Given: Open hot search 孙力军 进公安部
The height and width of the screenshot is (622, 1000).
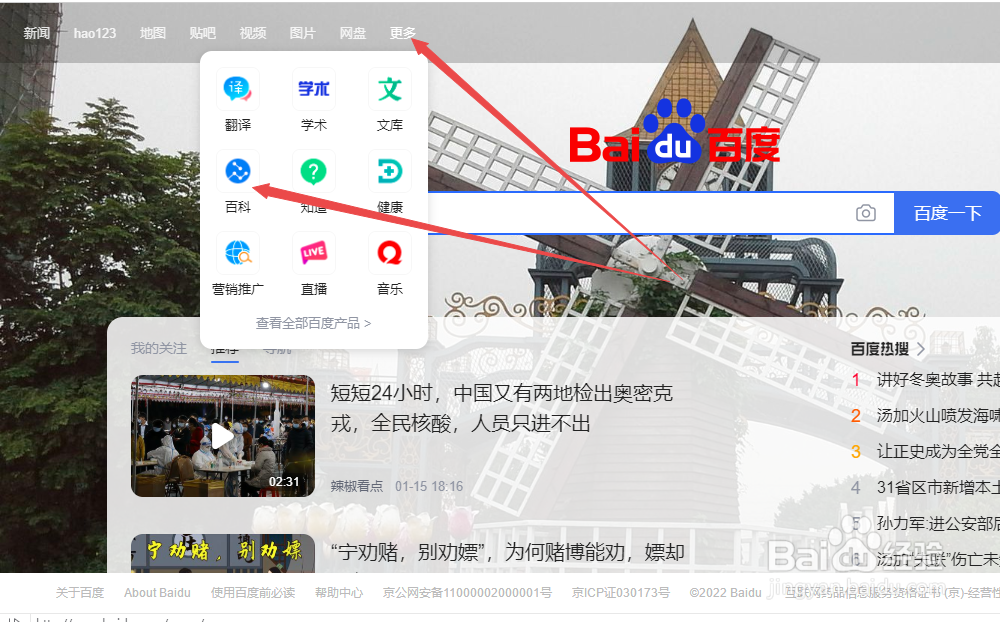Looking at the screenshot, I should click(938, 523).
